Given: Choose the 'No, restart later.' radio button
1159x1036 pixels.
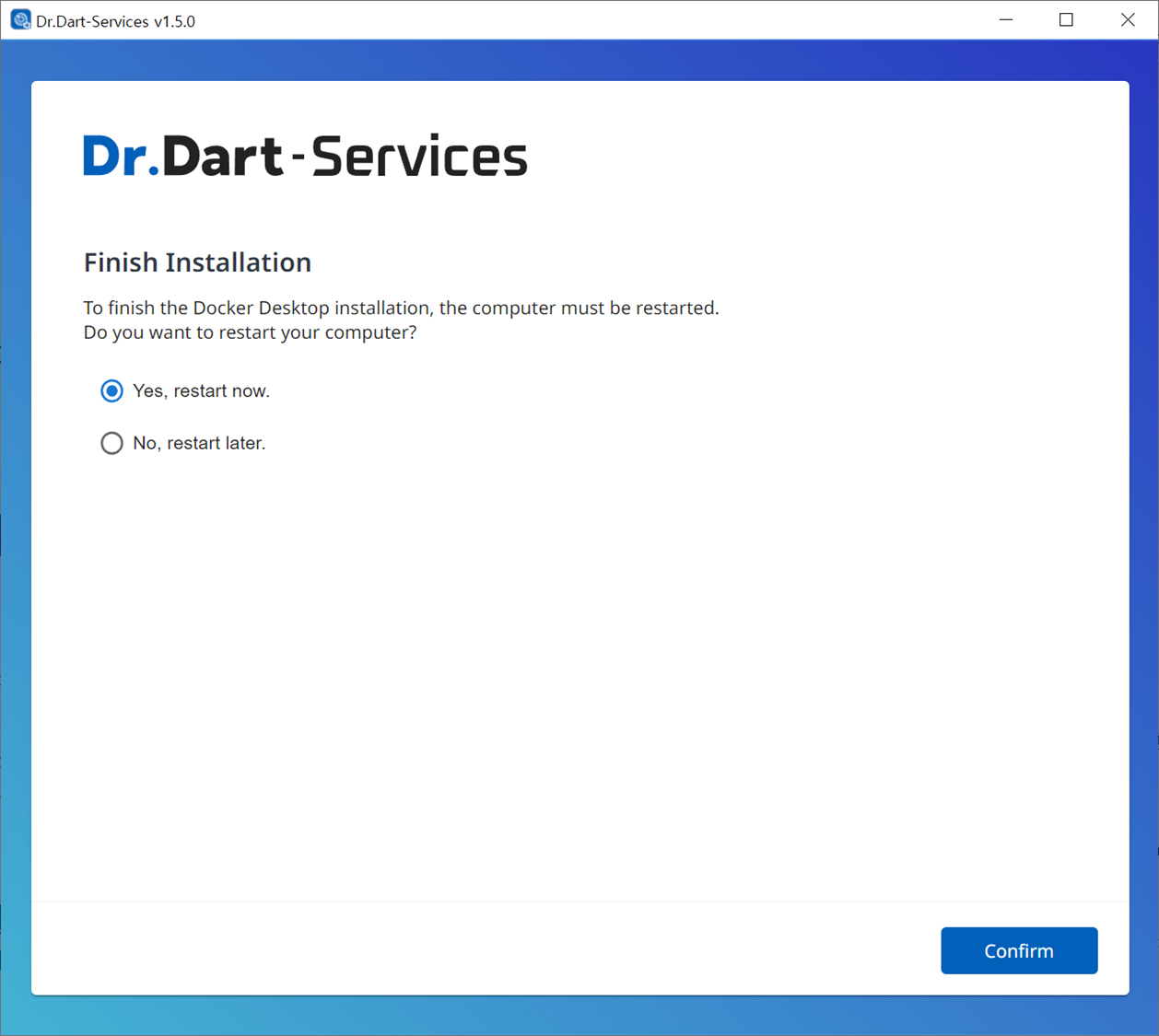Looking at the screenshot, I should [111, 444].
